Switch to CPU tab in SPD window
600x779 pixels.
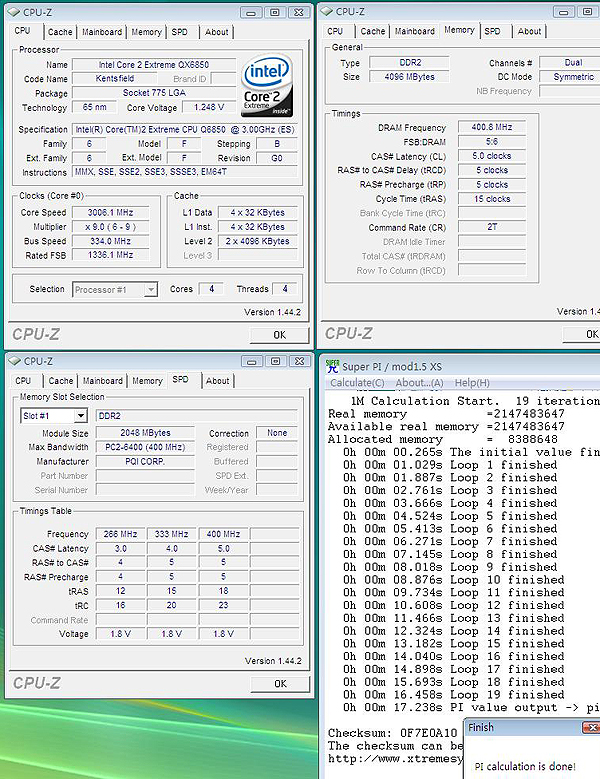click(23, 381)
